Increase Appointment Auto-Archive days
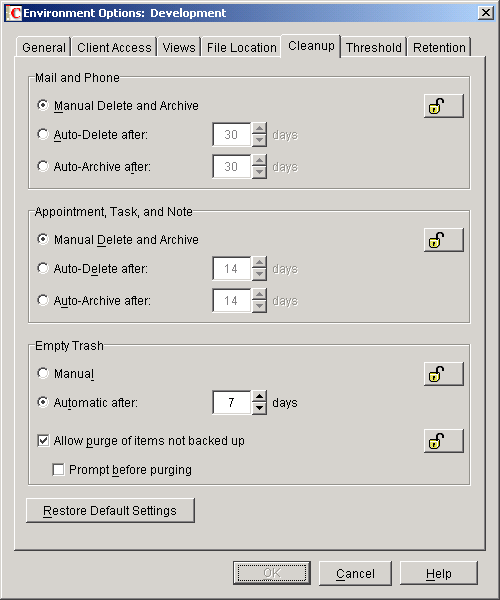Image resolution: width=500 pixels, height=600 pixels. pos(259,295)
